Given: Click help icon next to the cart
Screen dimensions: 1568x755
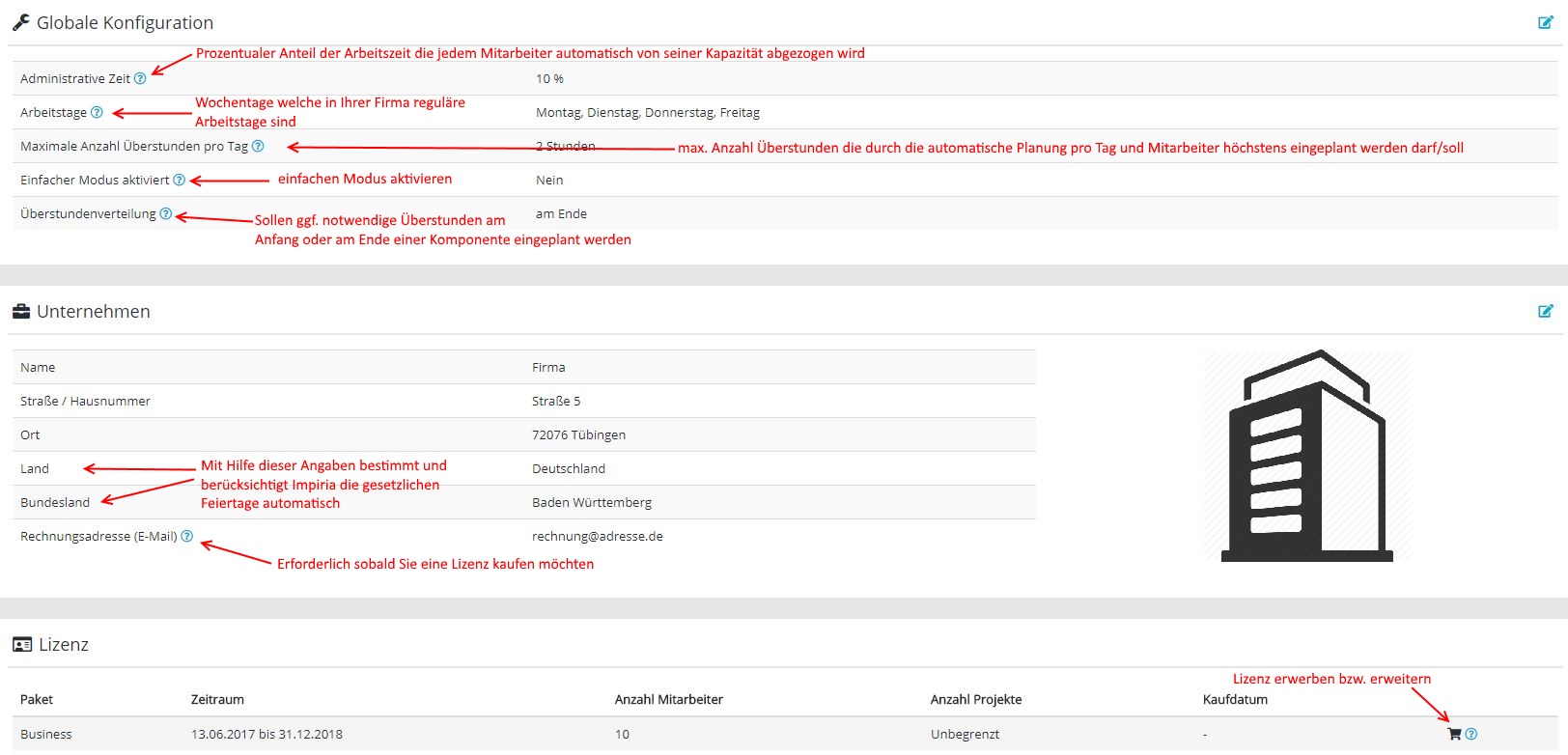Looking at the screenshot, I should pyautogui.click(x=1471, y=734).
